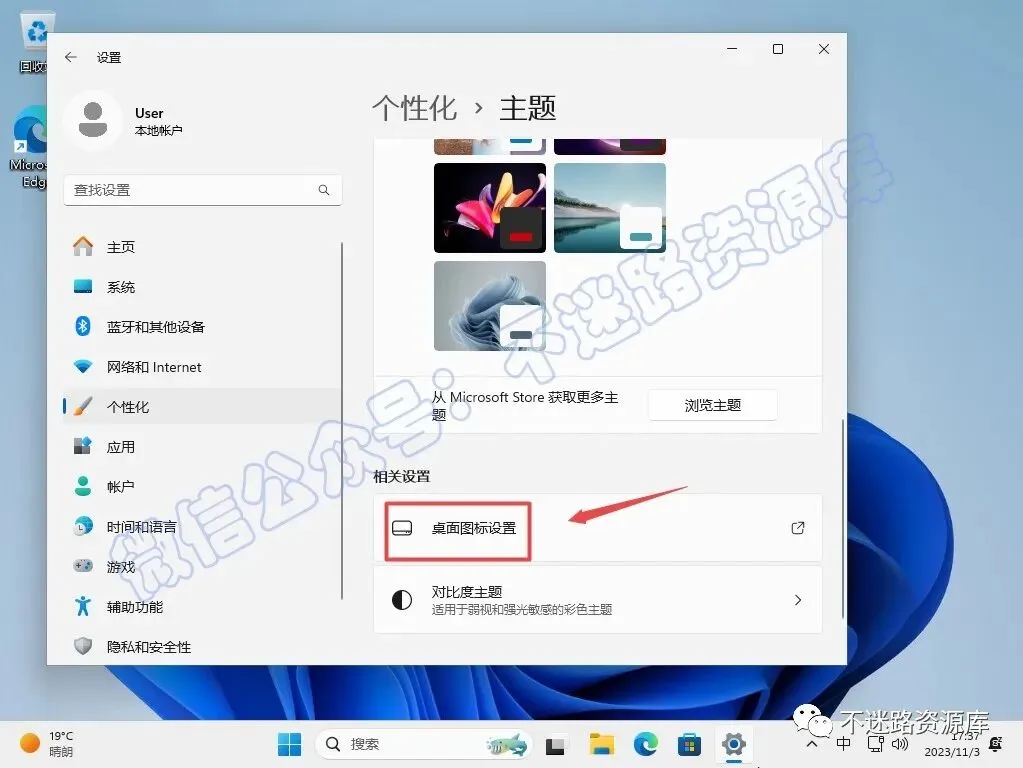Click the accessibility figure icon beside 辅助功能
Viewport: 1023px width, 768px height.
point(83,606)
